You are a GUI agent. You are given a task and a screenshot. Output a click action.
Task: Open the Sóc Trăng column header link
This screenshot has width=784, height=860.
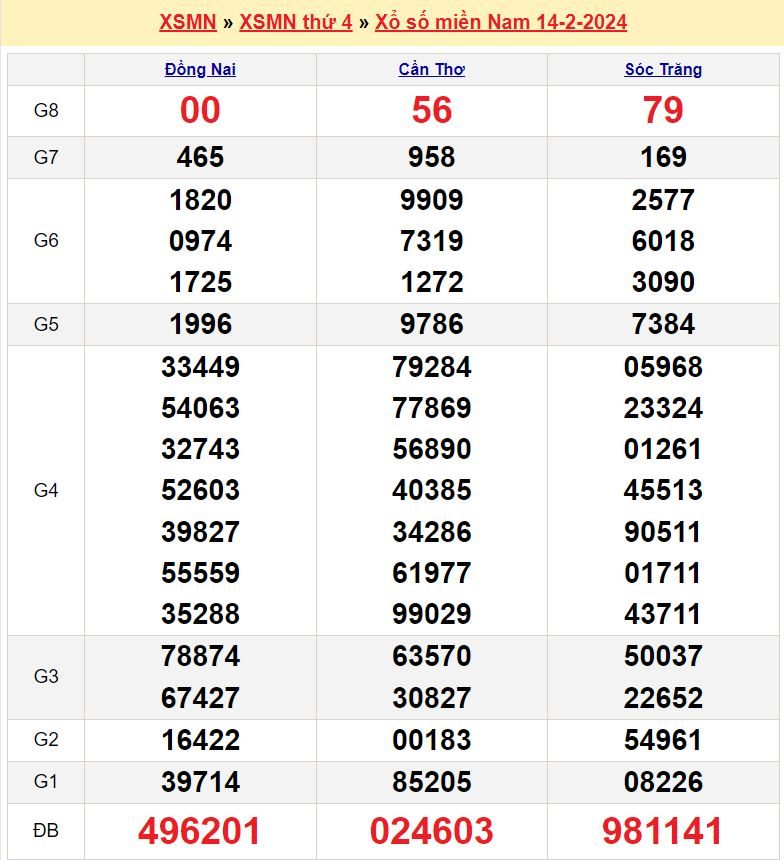[663, 69]
